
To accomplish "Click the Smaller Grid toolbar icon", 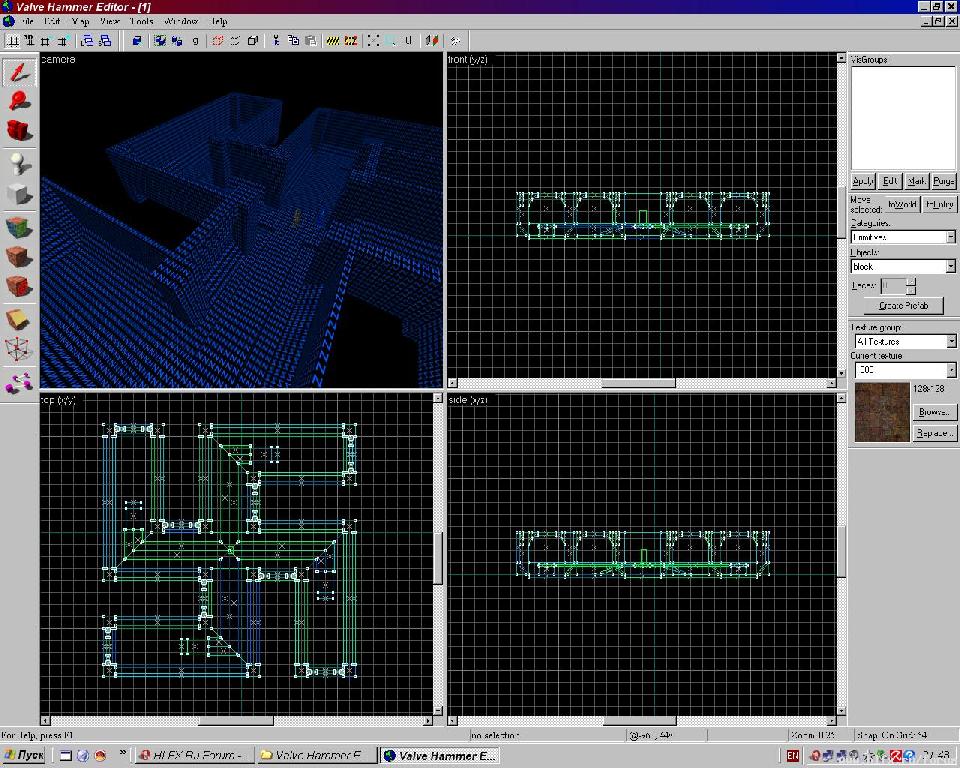I will [45, 41].
